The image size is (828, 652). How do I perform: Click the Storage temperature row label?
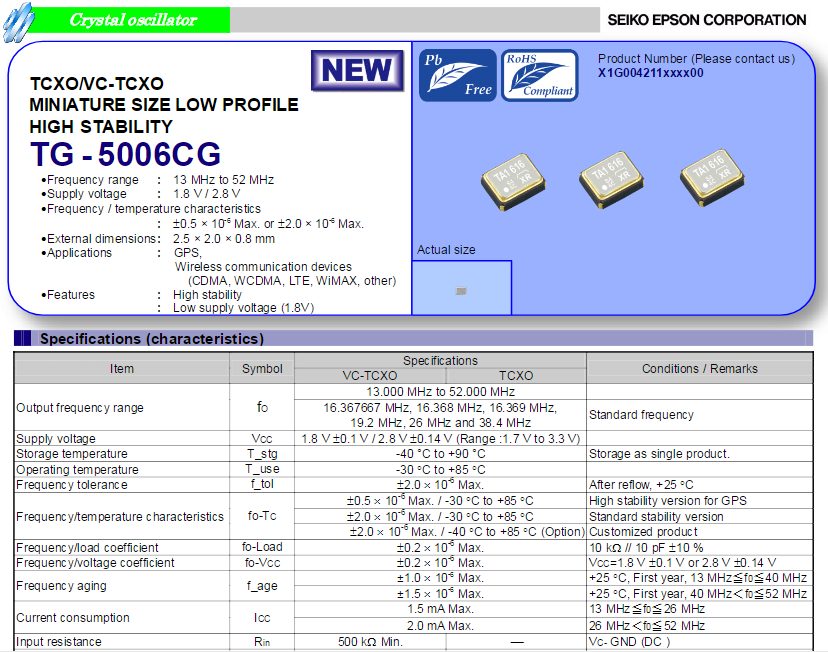pos(70,454)
